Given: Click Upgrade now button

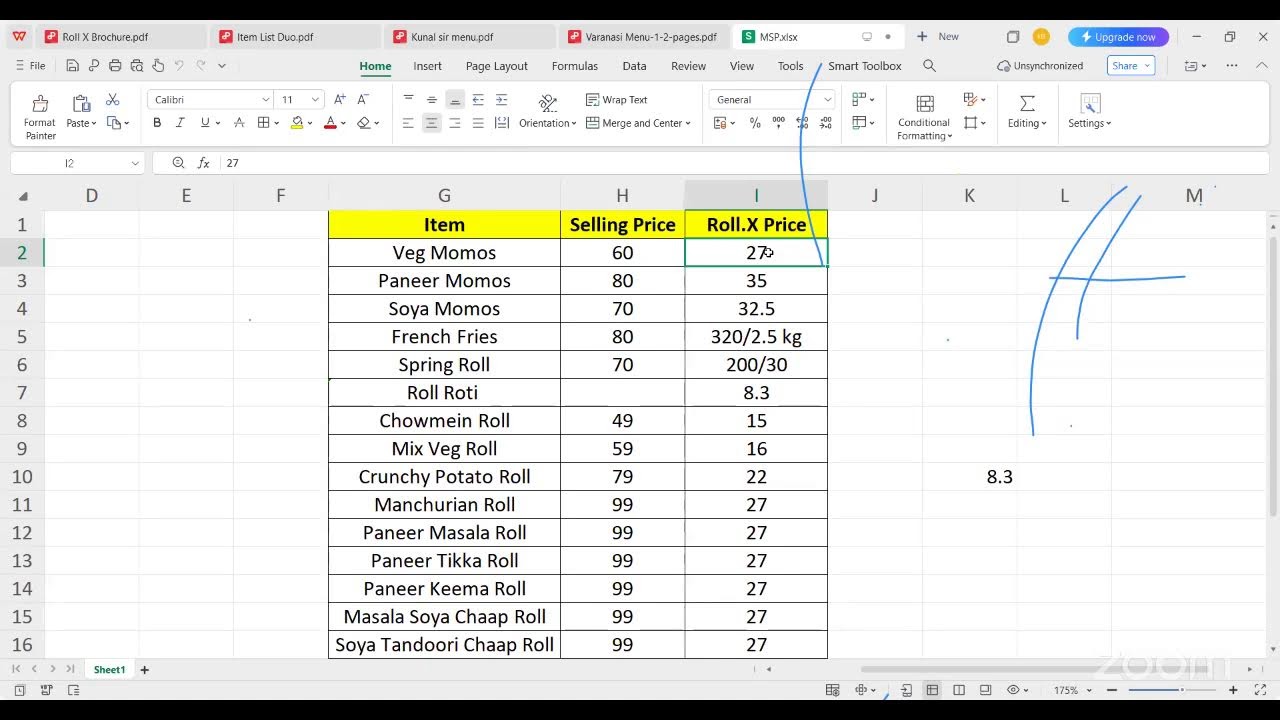Looking at the screenshot, I should click(x=1118, y=37).
